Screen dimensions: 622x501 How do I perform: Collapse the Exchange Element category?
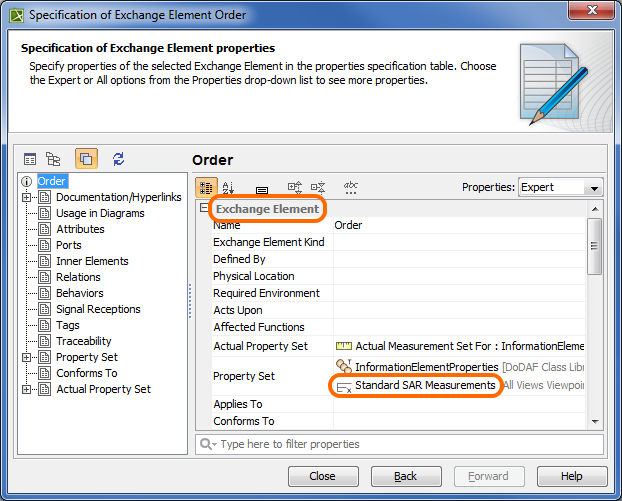pos(204,208)
